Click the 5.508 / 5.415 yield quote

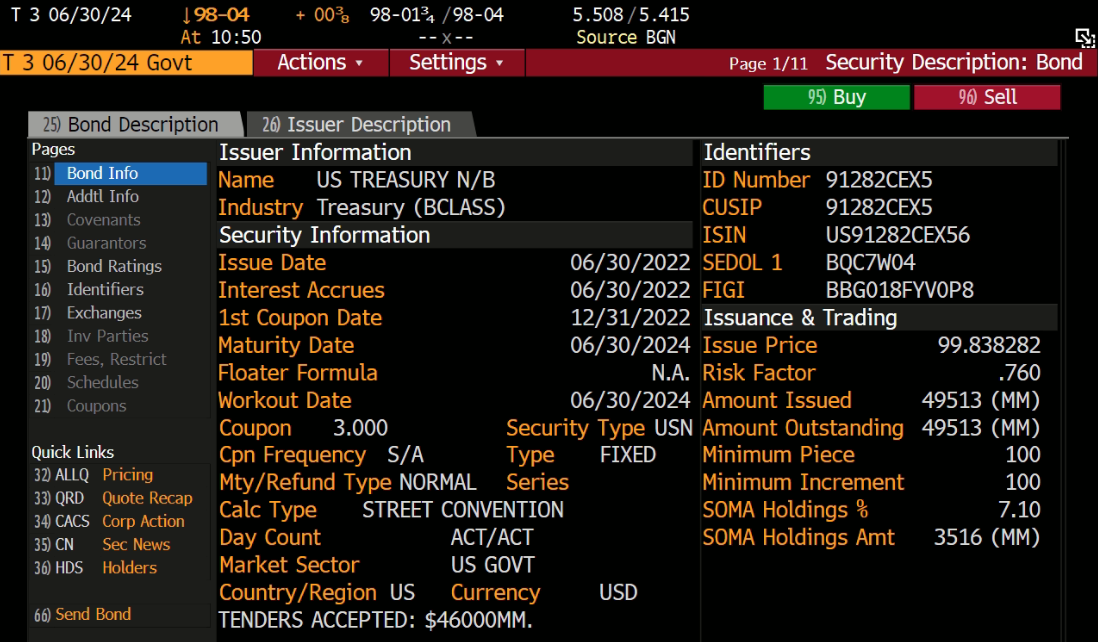click(x=631, y=15)
